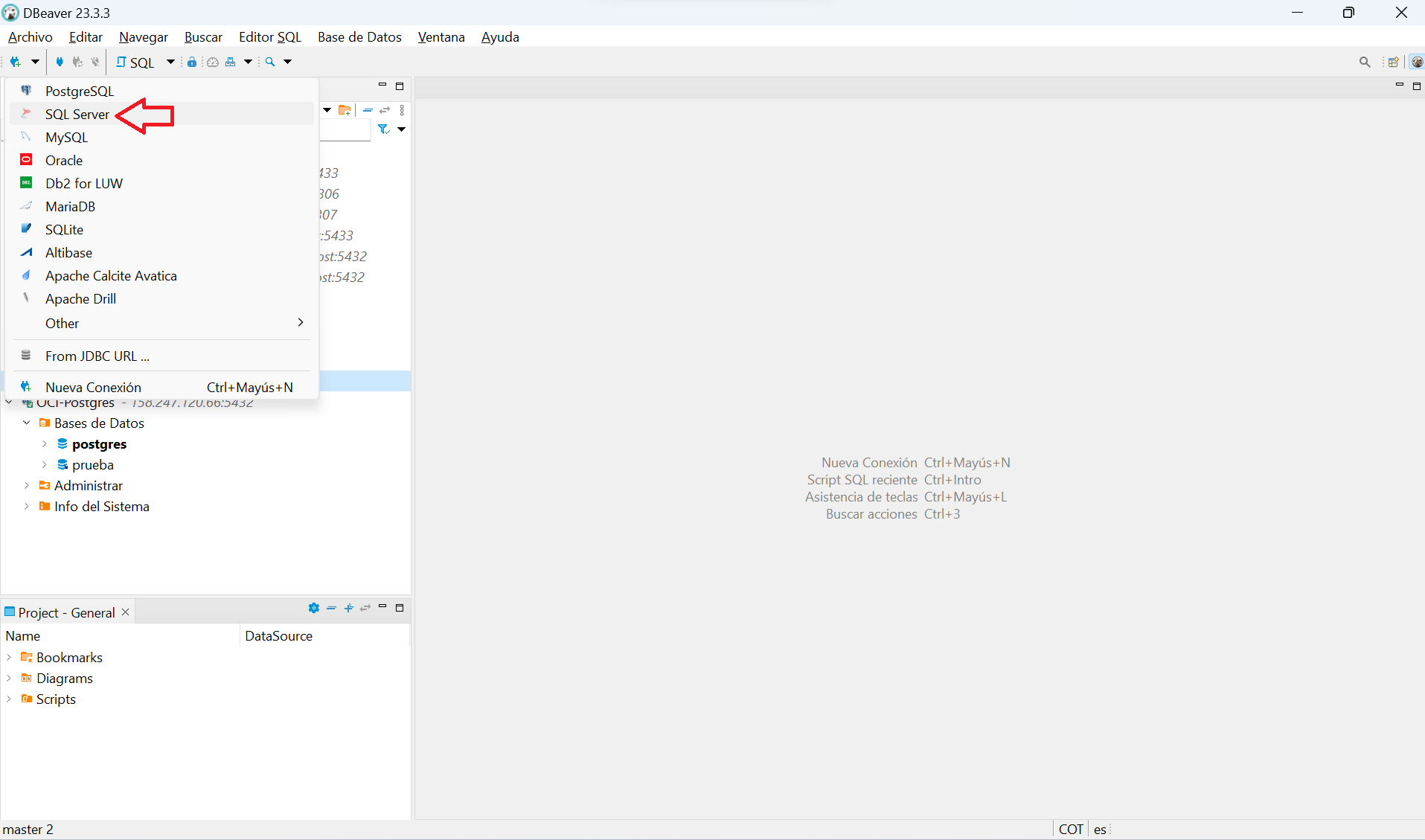1425x840 pixels.
Task: Open the navigator view menu three-dots icon
Action: (402, 110)
